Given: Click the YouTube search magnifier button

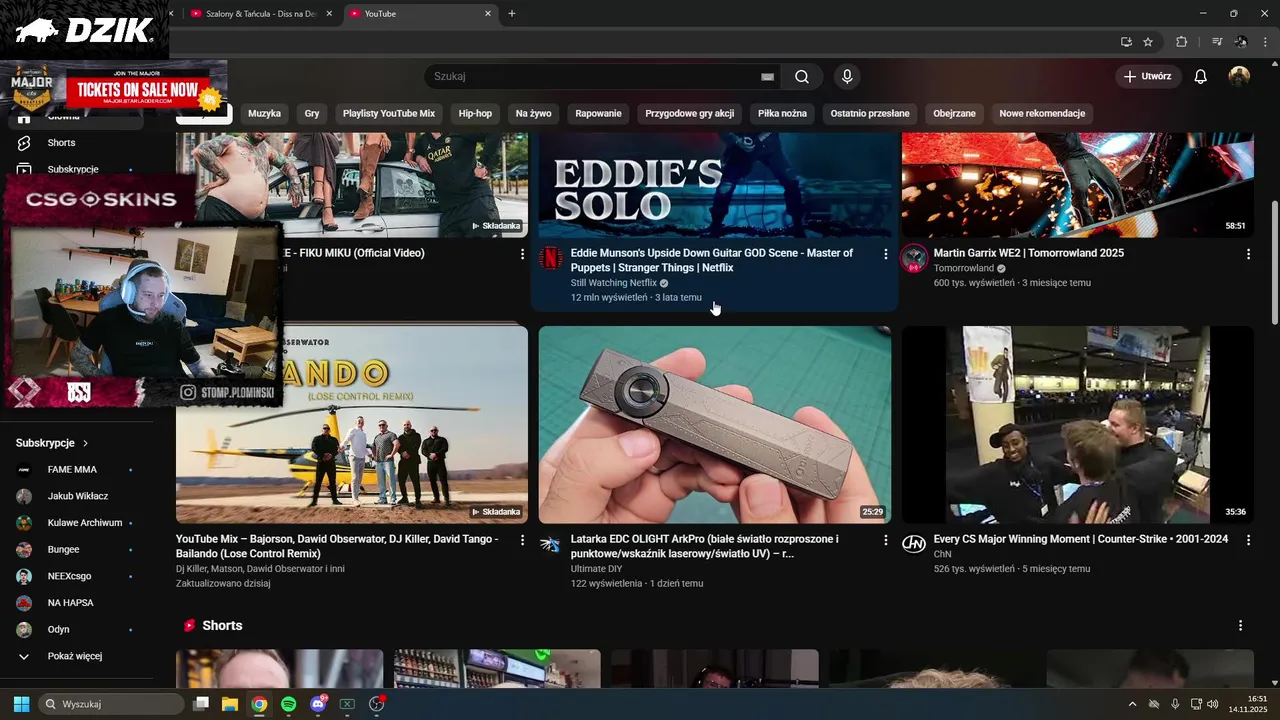Looking at the screenshot, I should tap(802, 77).
